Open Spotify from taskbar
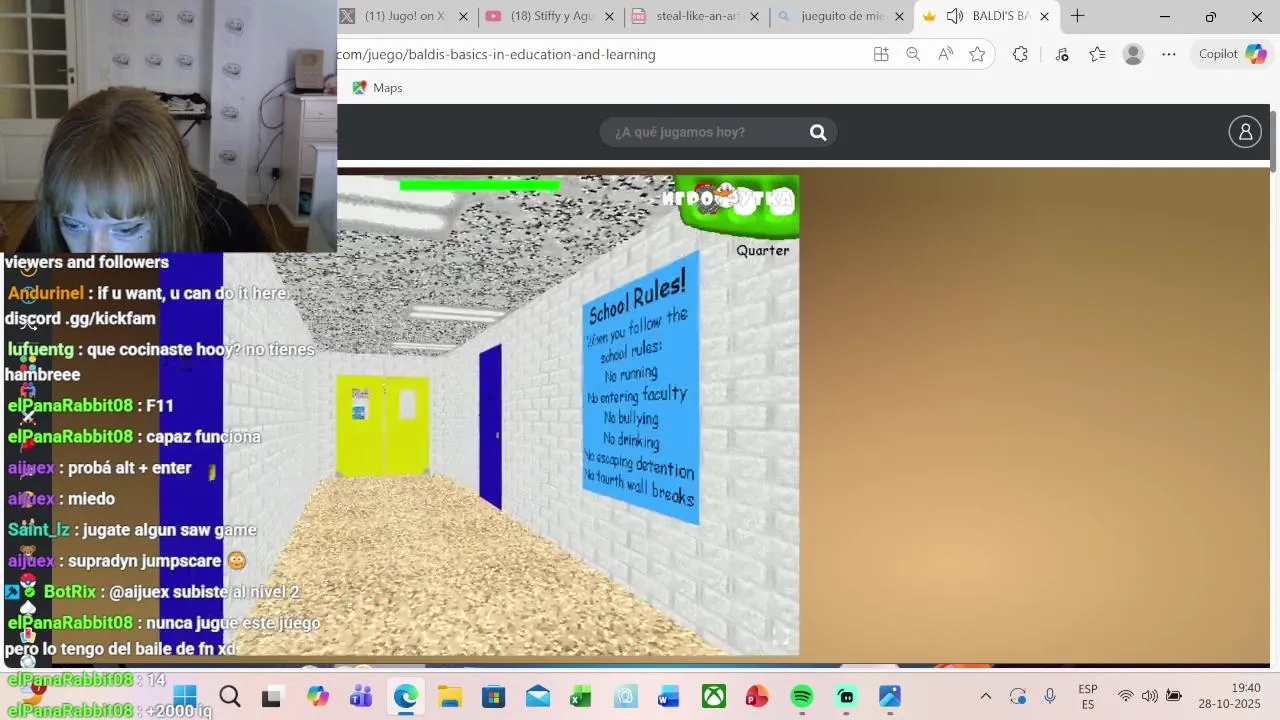This screenshot has width=1280, height=720. click(802, 696)
